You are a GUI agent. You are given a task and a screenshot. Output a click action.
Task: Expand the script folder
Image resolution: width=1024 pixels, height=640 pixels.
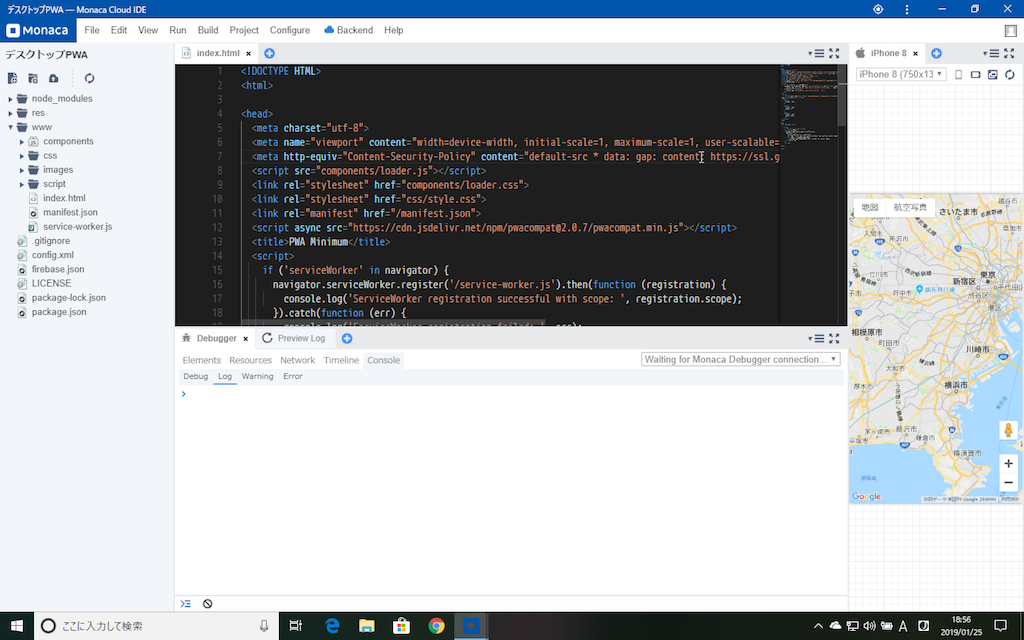(x=22, y=184)
